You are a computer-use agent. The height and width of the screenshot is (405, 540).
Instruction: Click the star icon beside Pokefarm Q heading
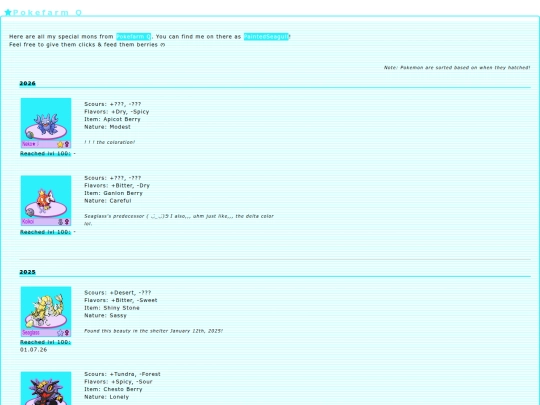8,12
